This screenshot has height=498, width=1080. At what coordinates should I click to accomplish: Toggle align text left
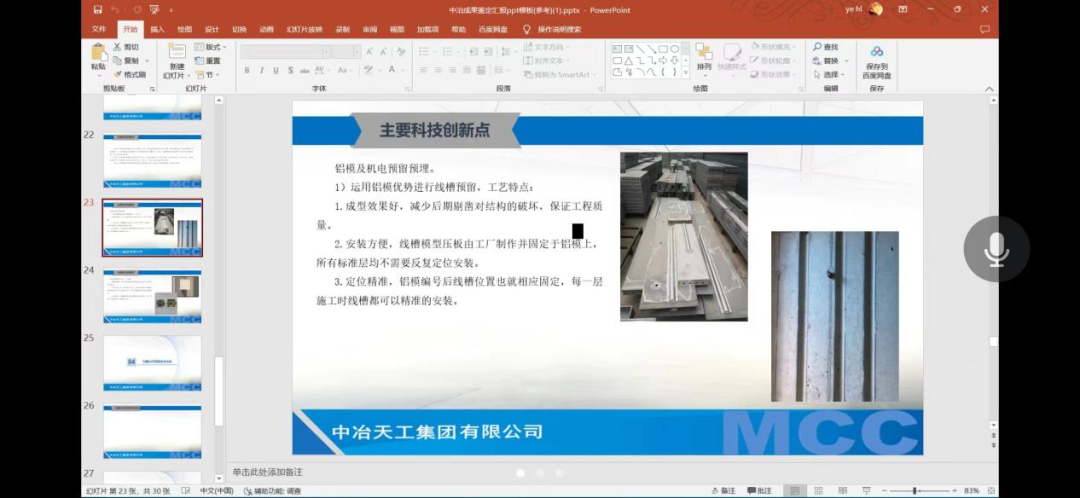423,70
